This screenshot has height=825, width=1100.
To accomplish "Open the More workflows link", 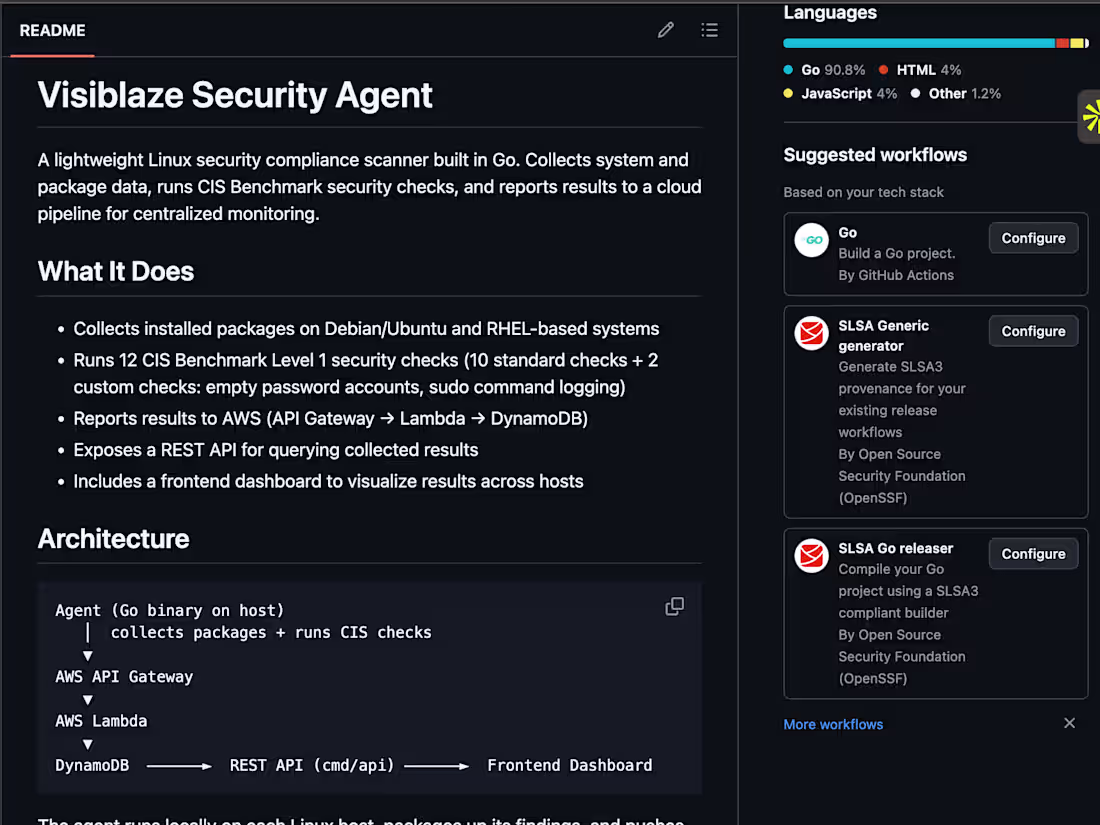I will (x=833, y=724).
